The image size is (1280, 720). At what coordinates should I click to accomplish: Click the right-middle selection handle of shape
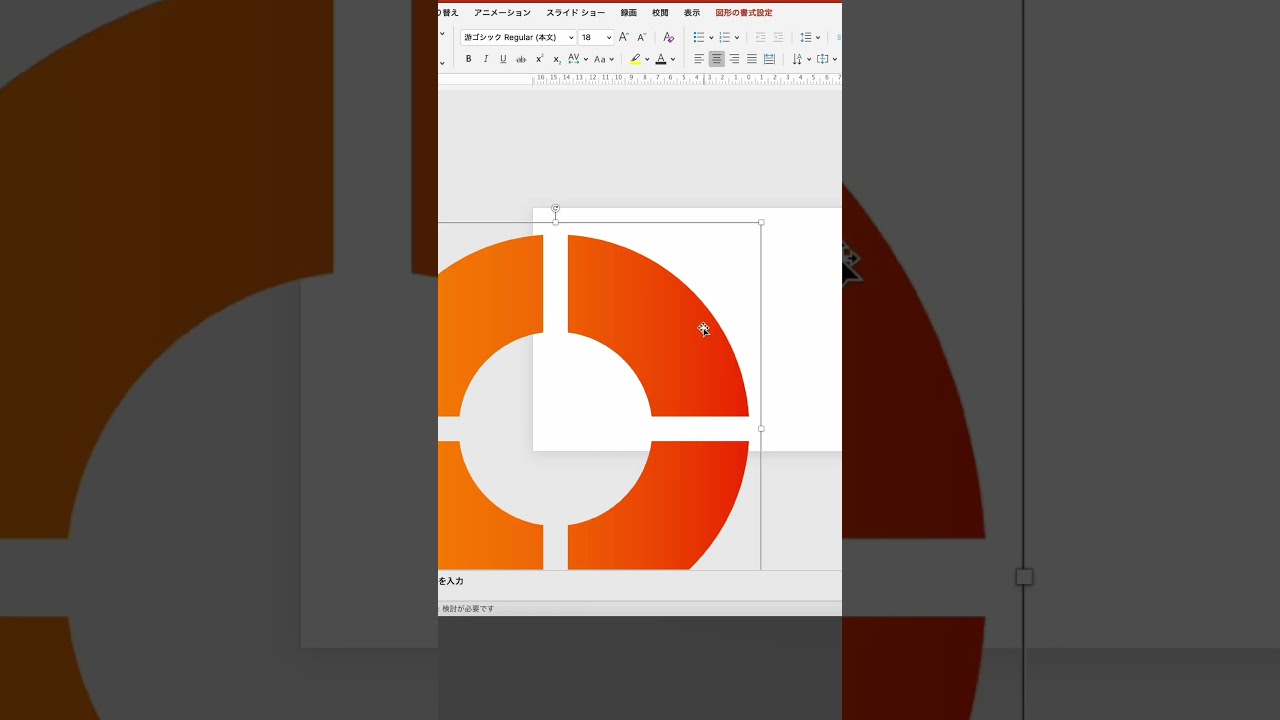(x=761, y=428)
